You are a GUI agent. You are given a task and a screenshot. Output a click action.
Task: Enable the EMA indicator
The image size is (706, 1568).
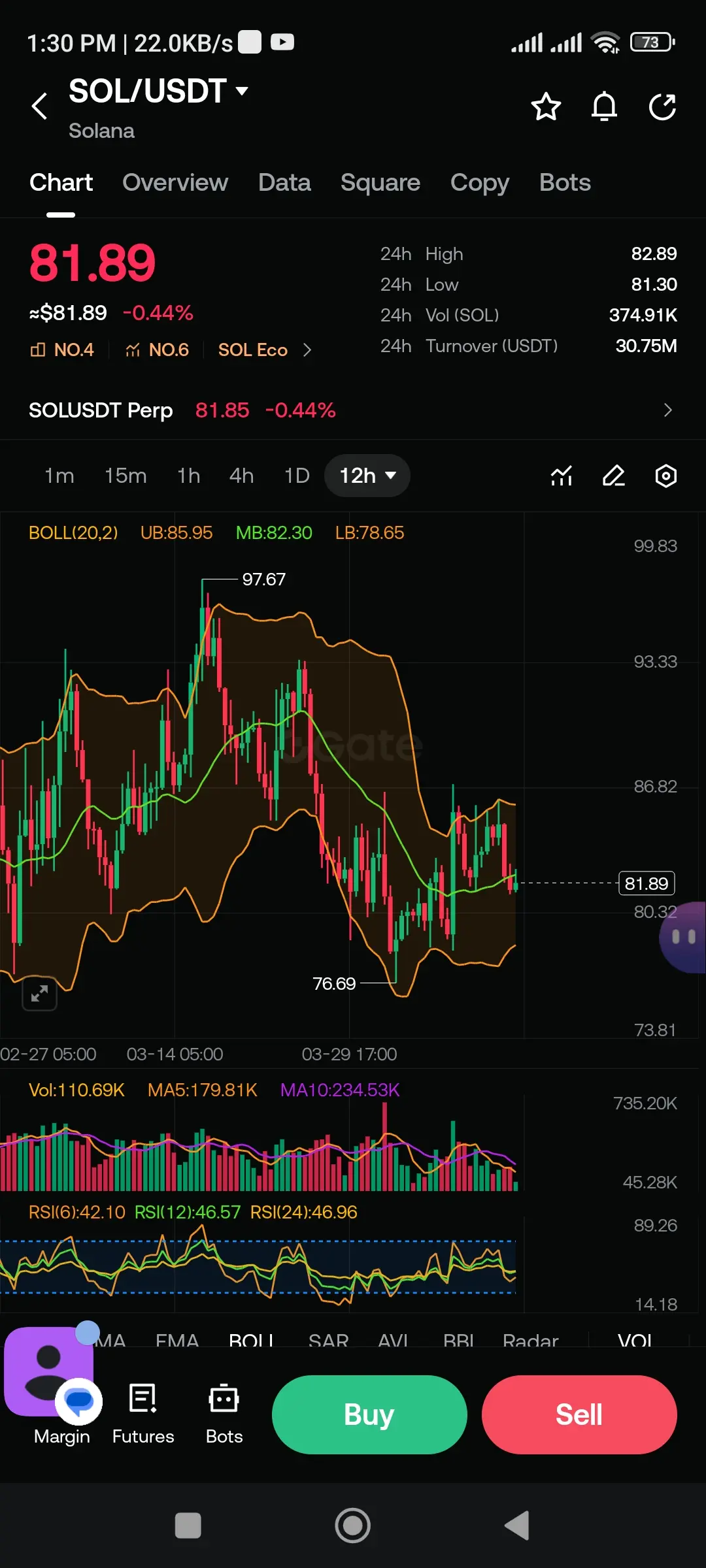177,1339
